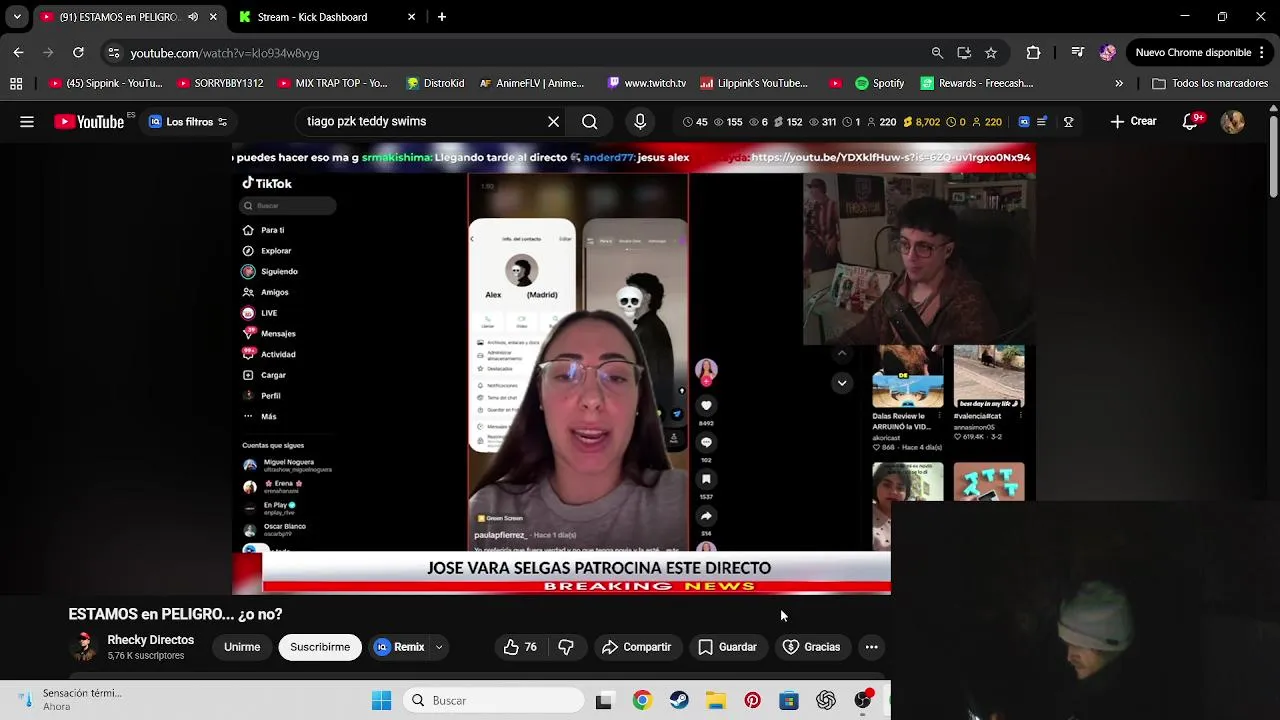This screenshot has height=720, width=1280.
Task: Open Chrome media controls icon
Action: [1077, 53]
